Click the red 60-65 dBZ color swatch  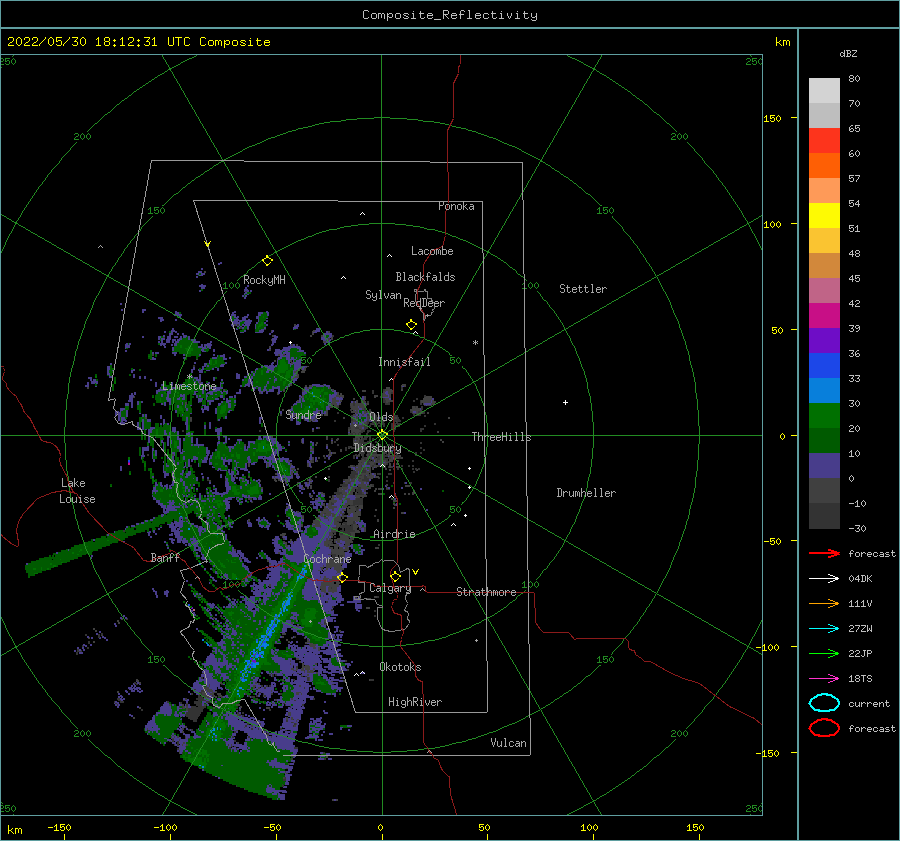tap(824, 140)
